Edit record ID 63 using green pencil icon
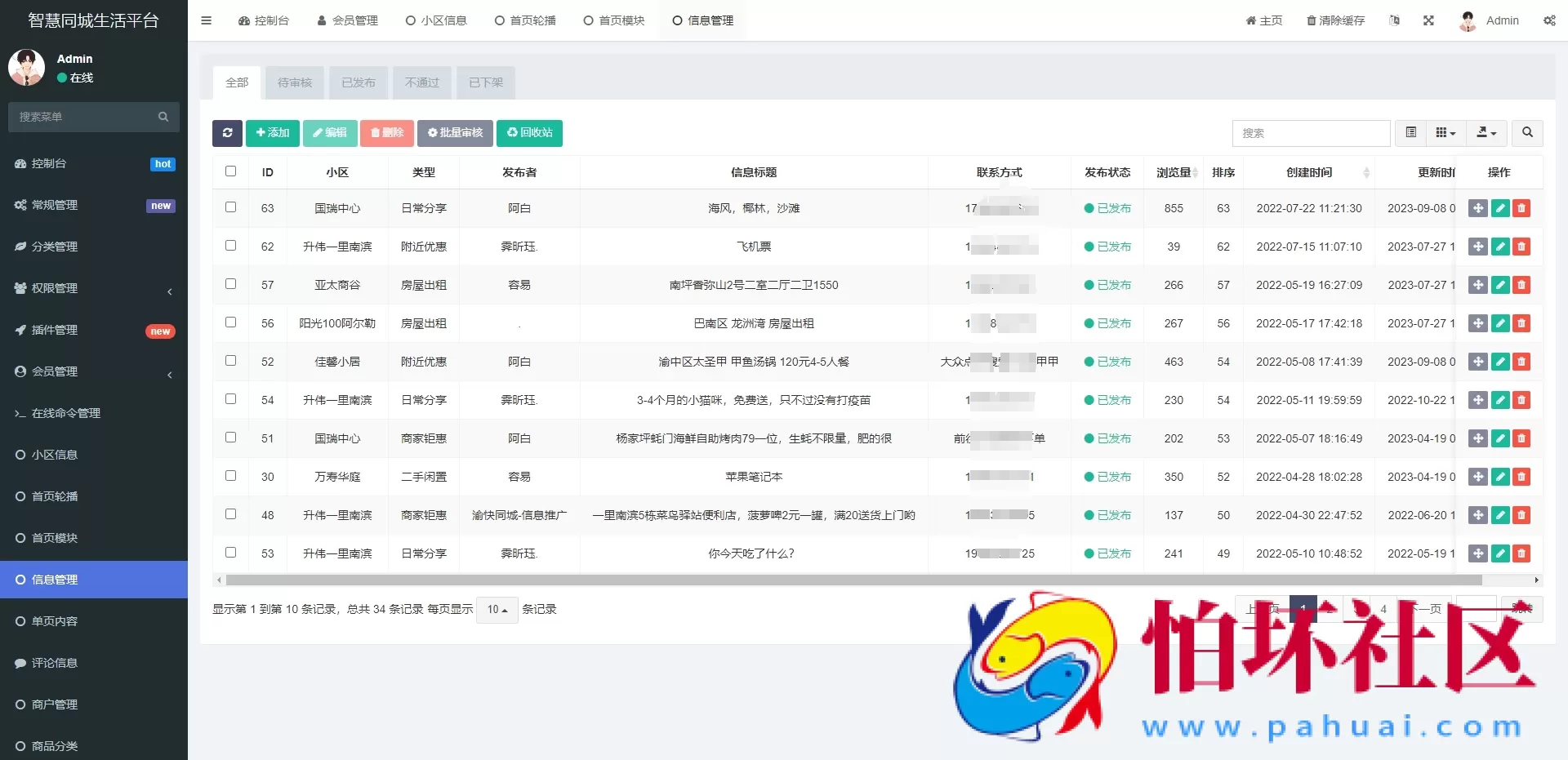 (x=1500, y=208)
